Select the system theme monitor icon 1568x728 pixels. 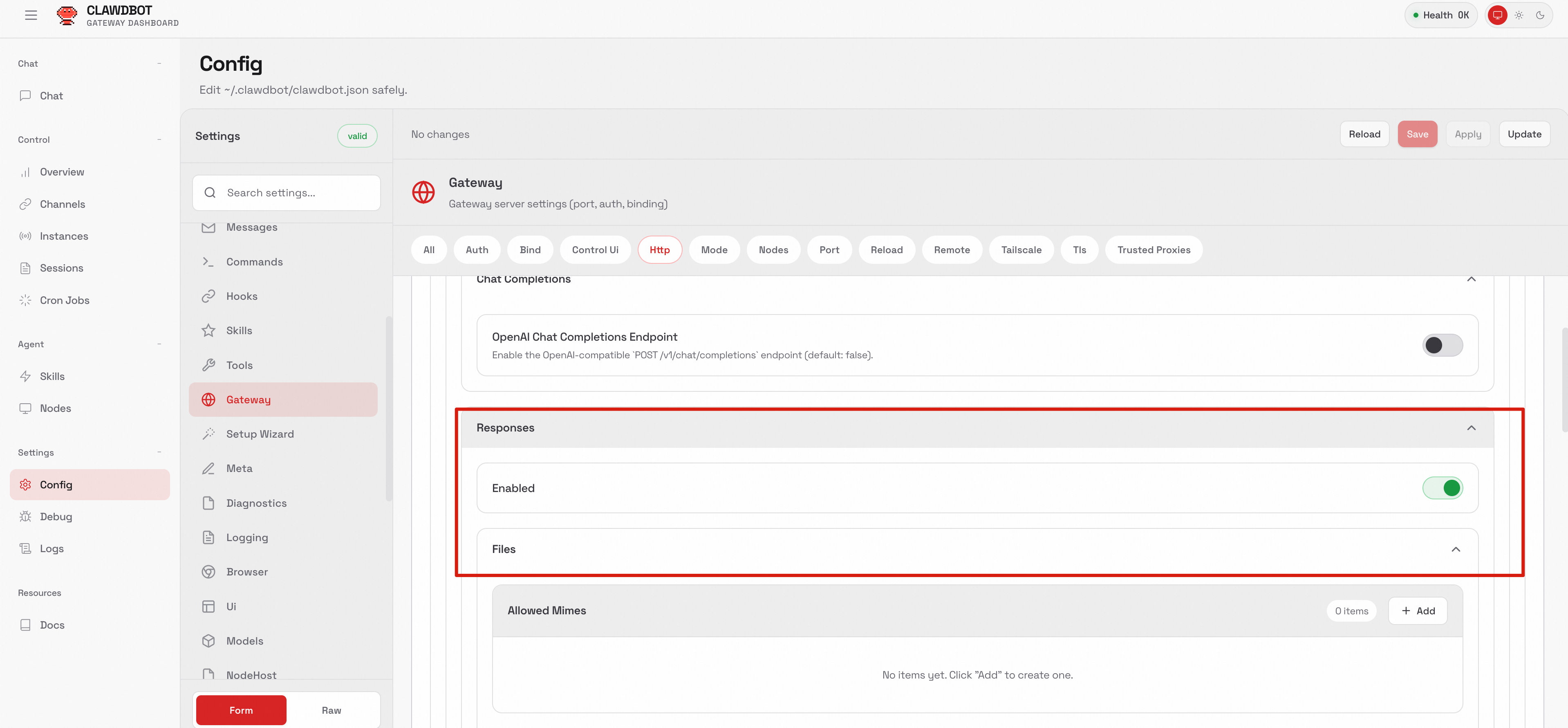[x=1497, y=15]
